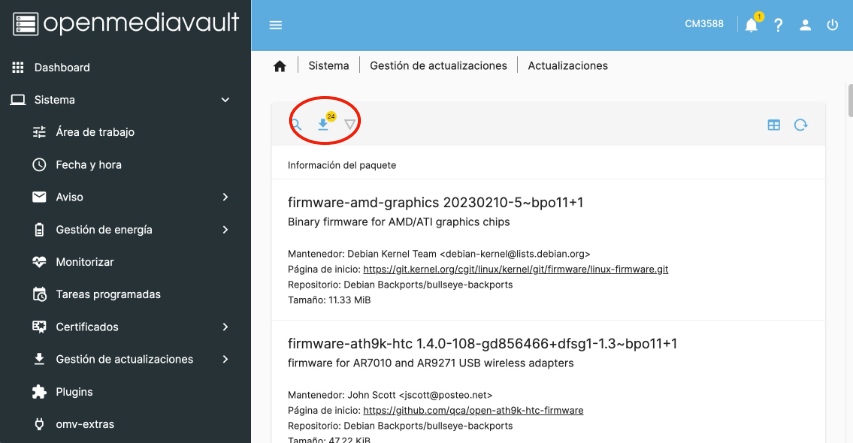Click the Actualizaciones breadcrumb
Viewport: 853px width, 443px height.
[567, 66]
